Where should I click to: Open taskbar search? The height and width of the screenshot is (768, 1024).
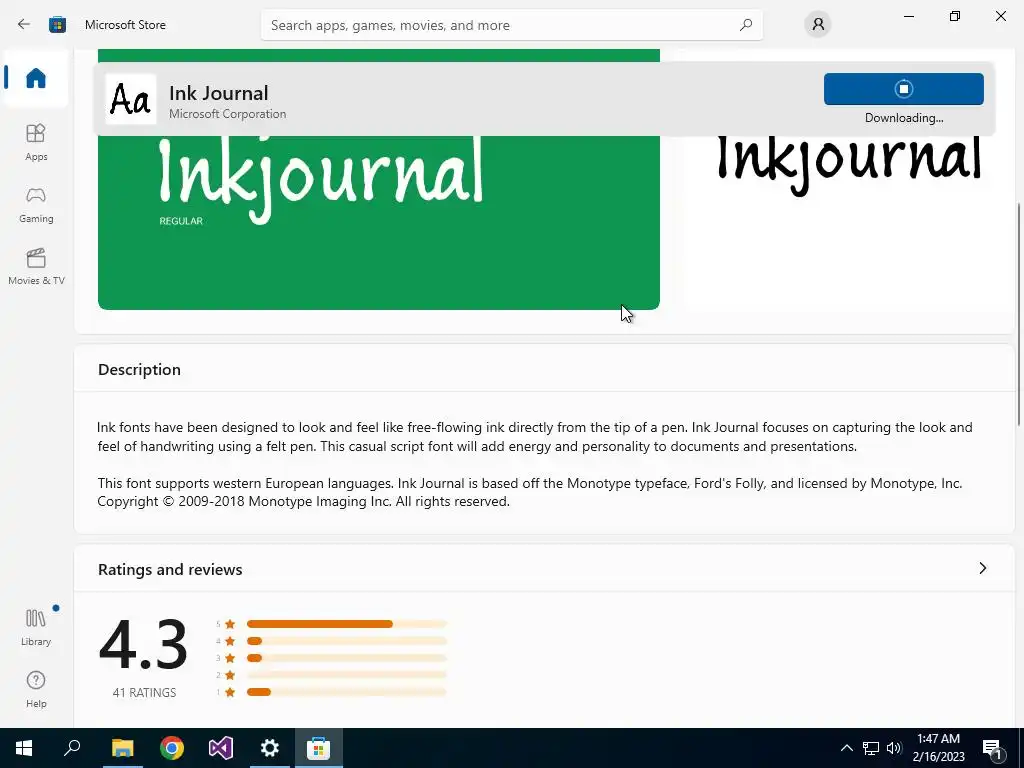tap(72, 748)
